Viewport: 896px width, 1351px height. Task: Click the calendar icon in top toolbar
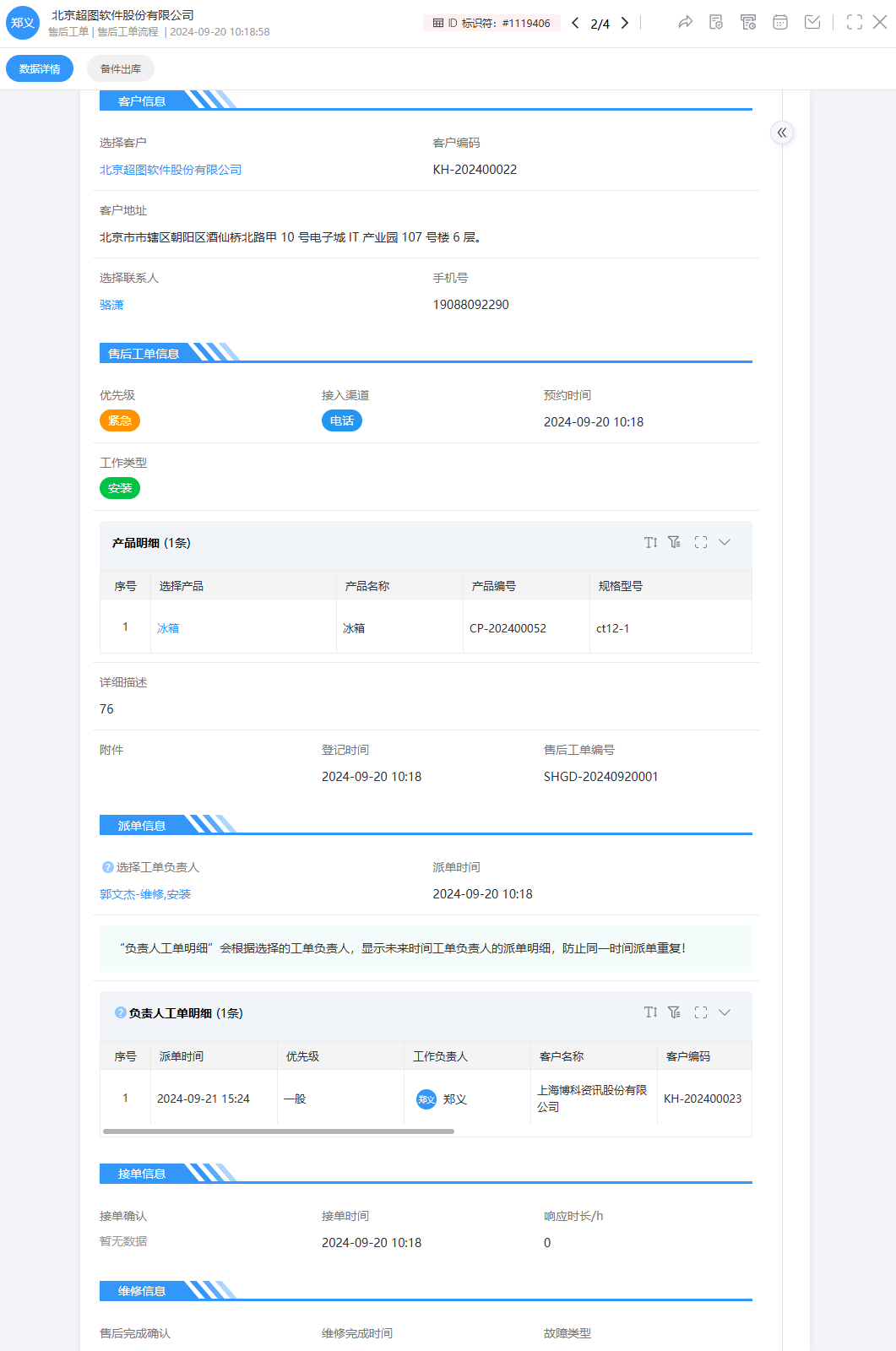click(x=780, y=23)
